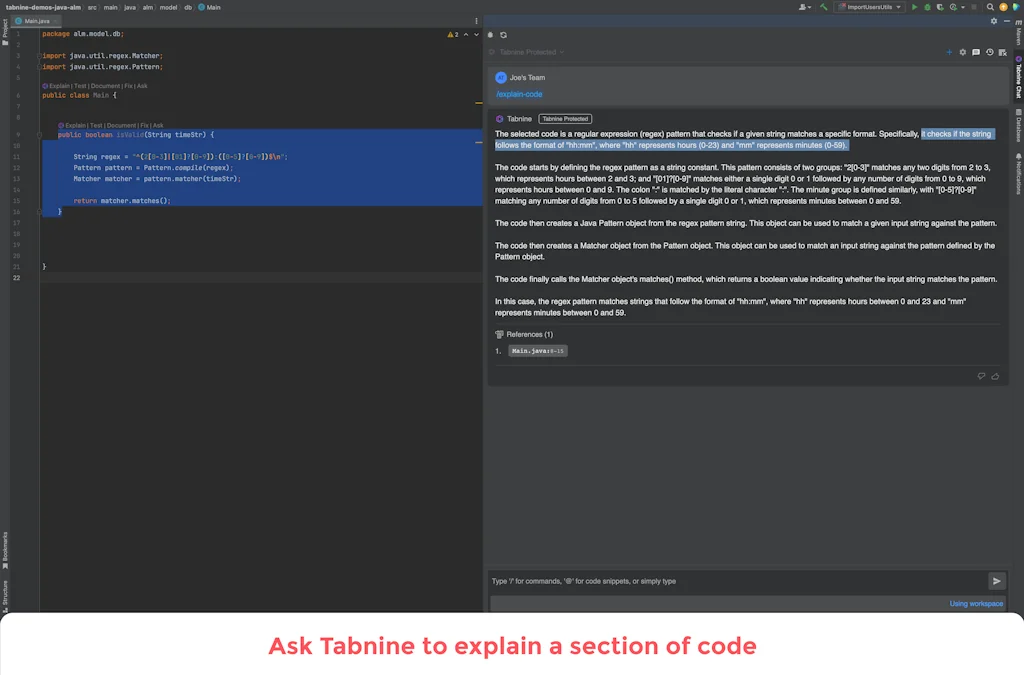Start debugging using the bug icon
Image resolution: width=1024 pixels, height=675 pixels.
point(927,8)
